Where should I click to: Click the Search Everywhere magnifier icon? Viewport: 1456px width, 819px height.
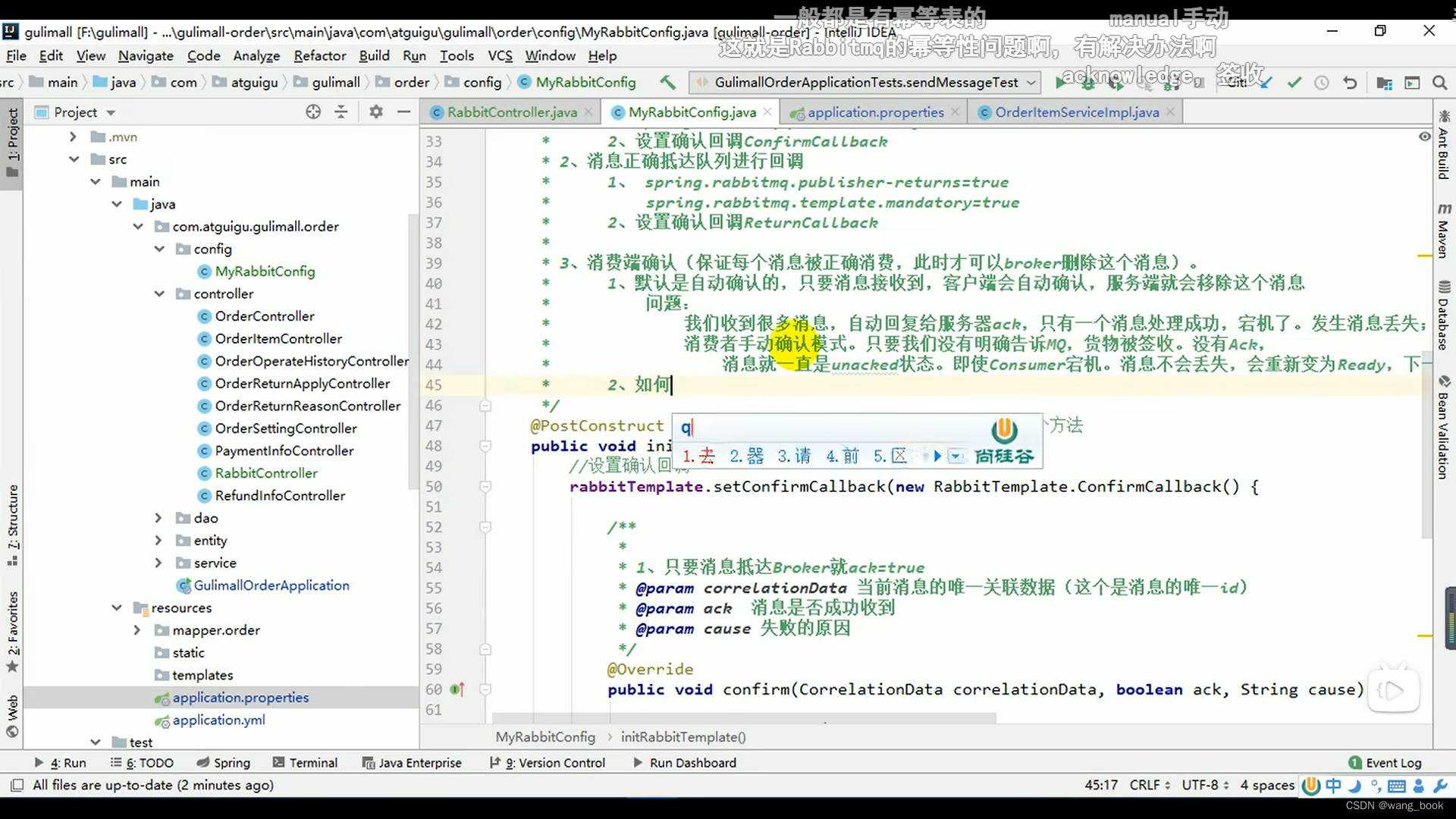pyautogui.click(x=1439, y=83)
